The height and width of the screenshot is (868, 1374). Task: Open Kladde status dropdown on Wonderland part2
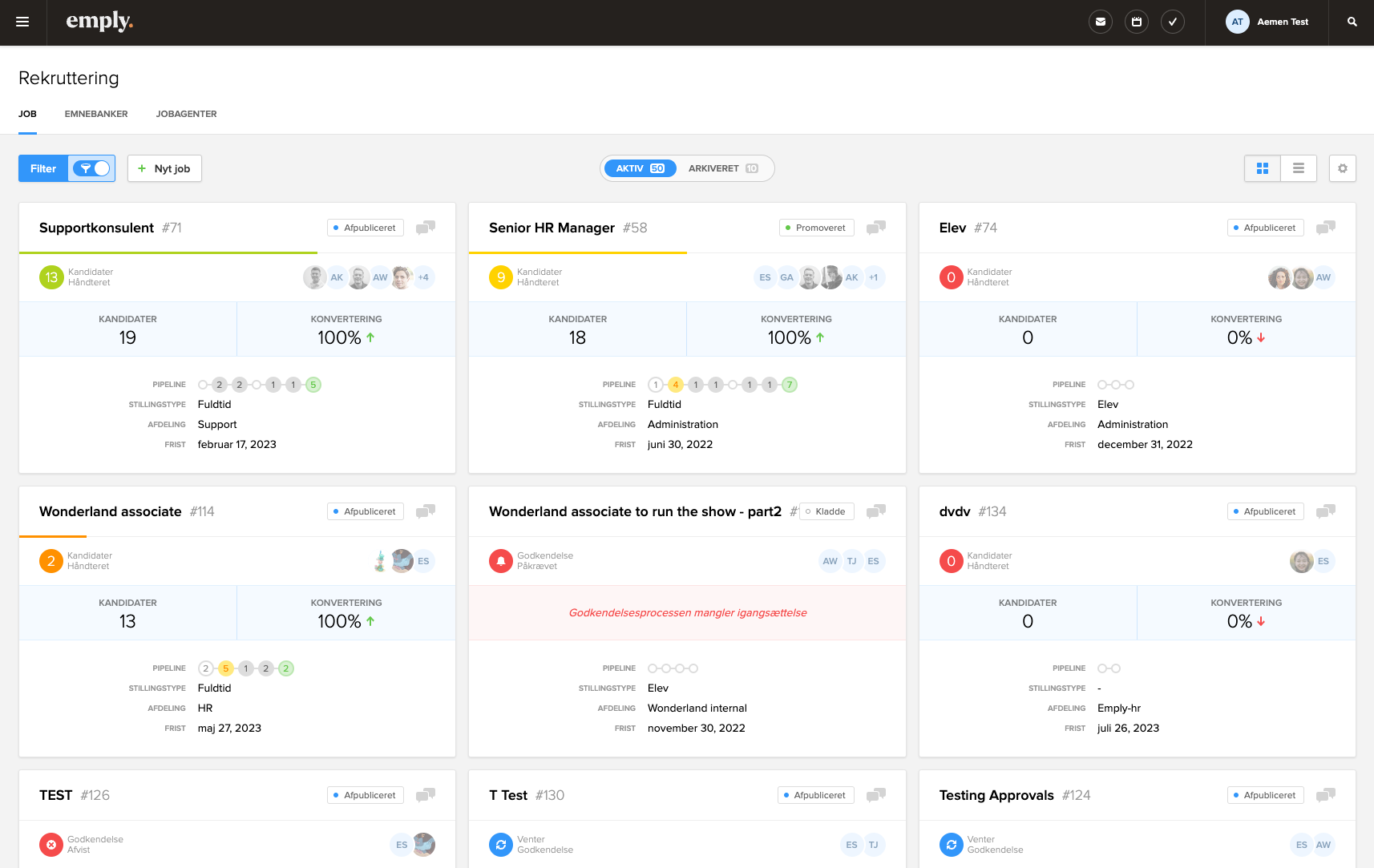click(x=826, y=511)
